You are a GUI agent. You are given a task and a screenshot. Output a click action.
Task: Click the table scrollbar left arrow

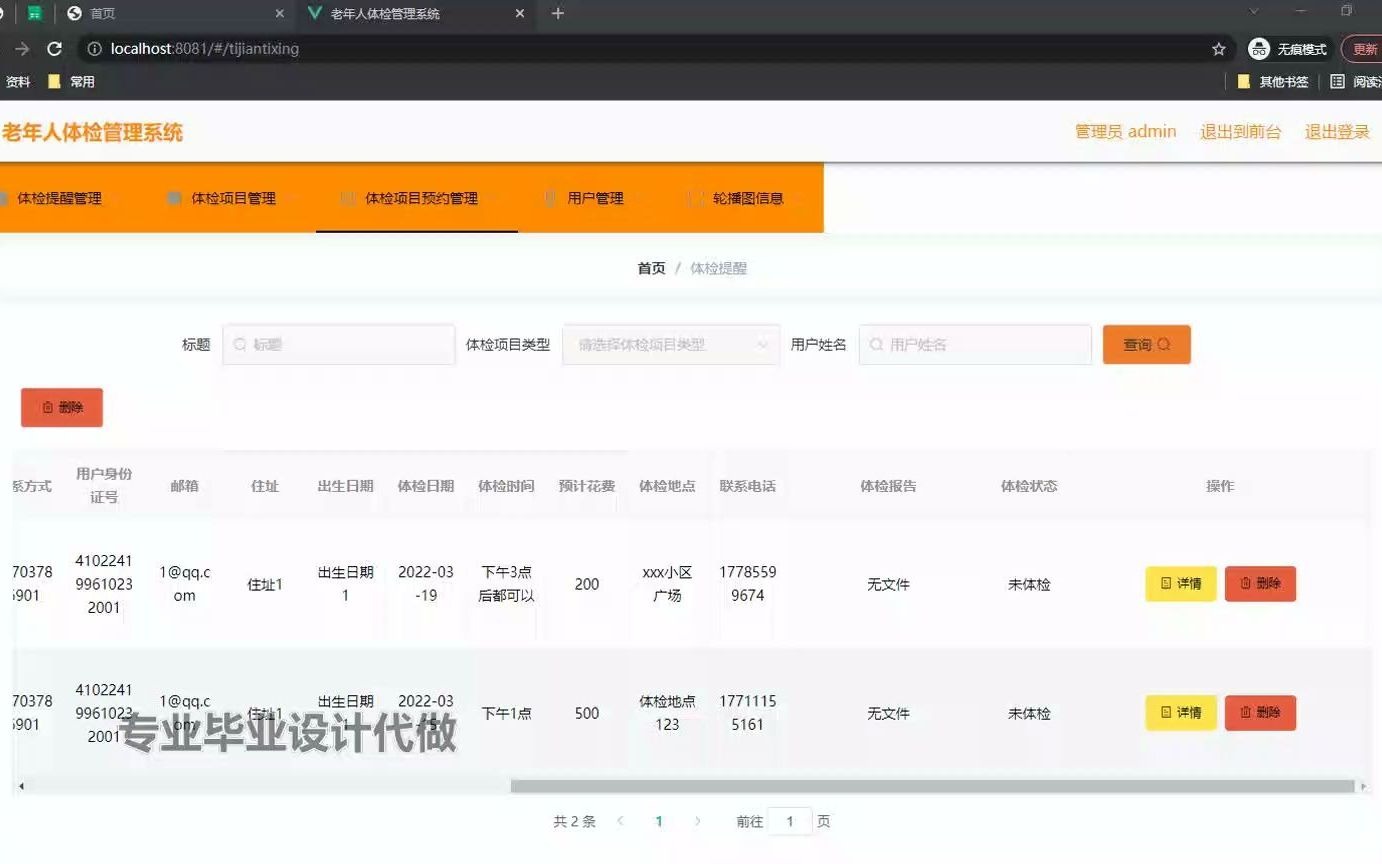21,786
